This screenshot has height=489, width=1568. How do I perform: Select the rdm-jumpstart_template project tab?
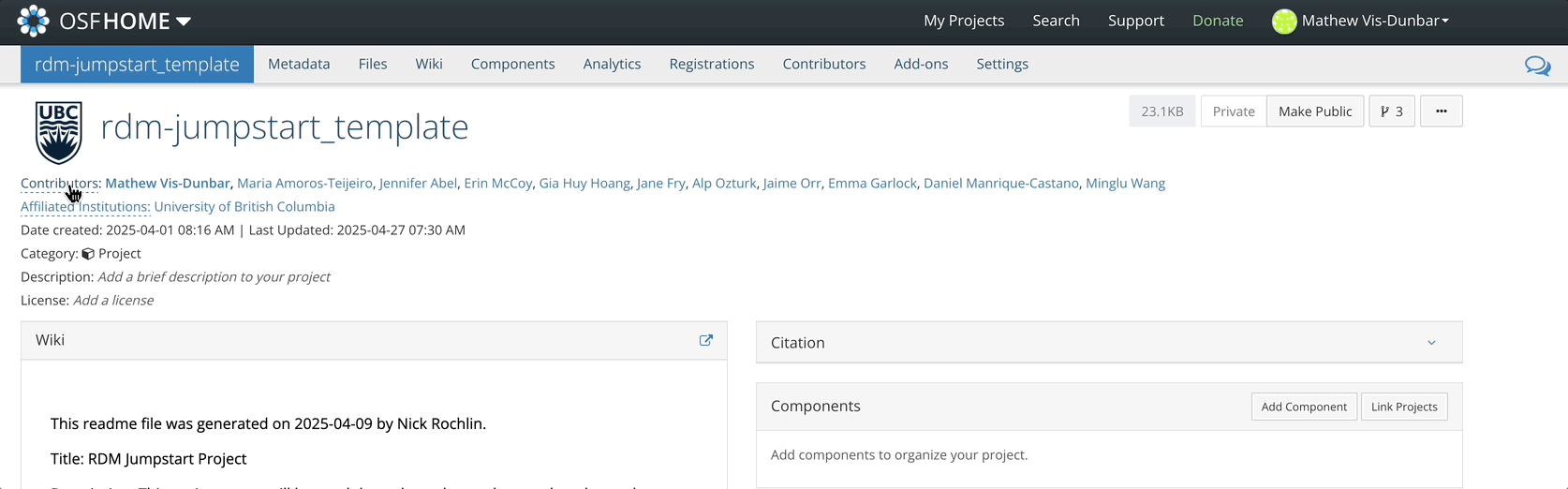(x=137, y=64)
